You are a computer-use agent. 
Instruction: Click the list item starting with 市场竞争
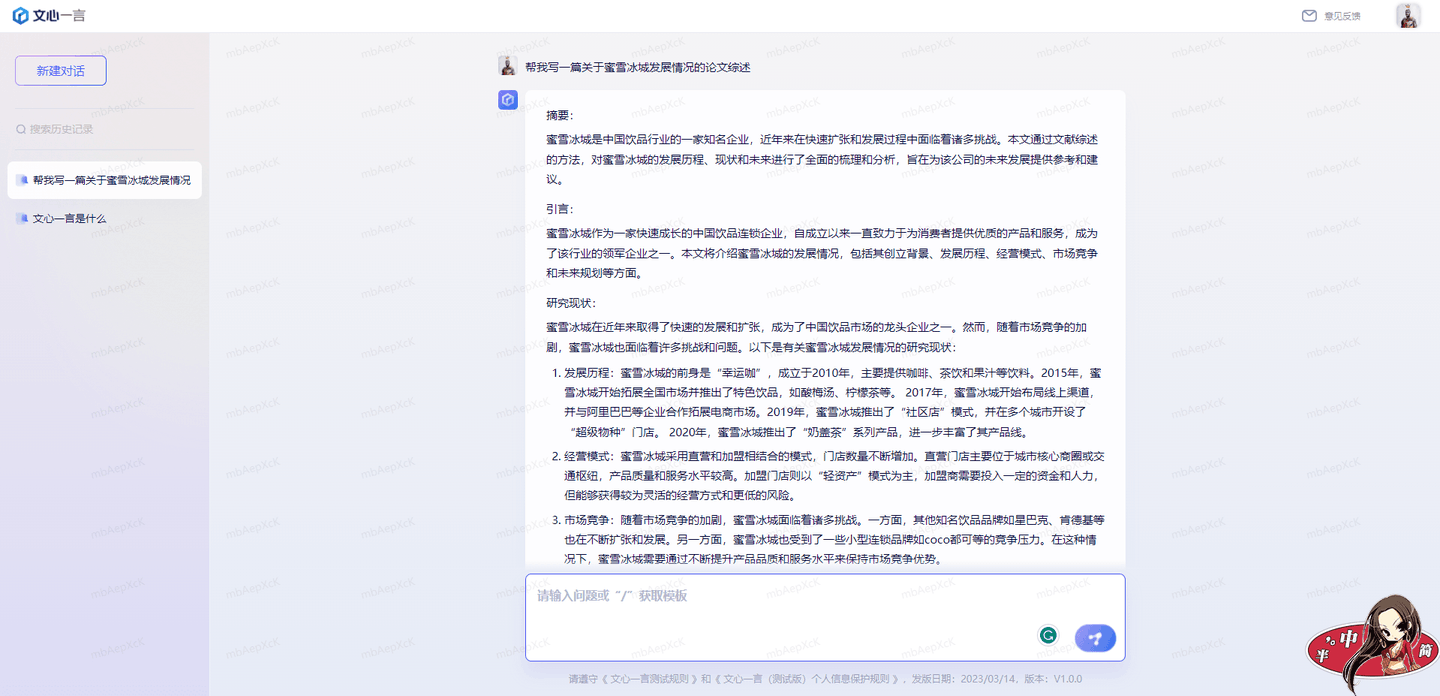pos(833,539)
